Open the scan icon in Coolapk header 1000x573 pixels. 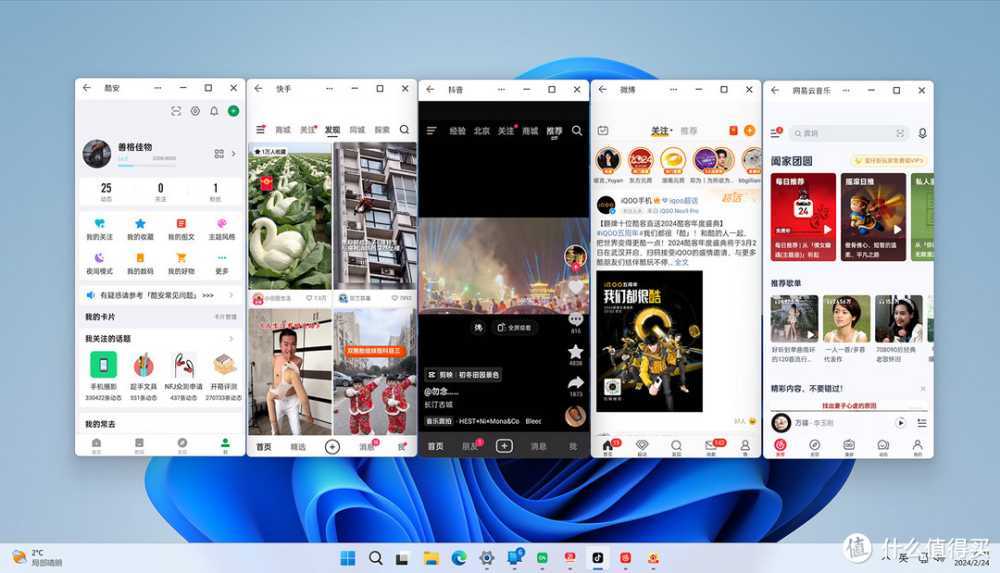coord(176,111)
